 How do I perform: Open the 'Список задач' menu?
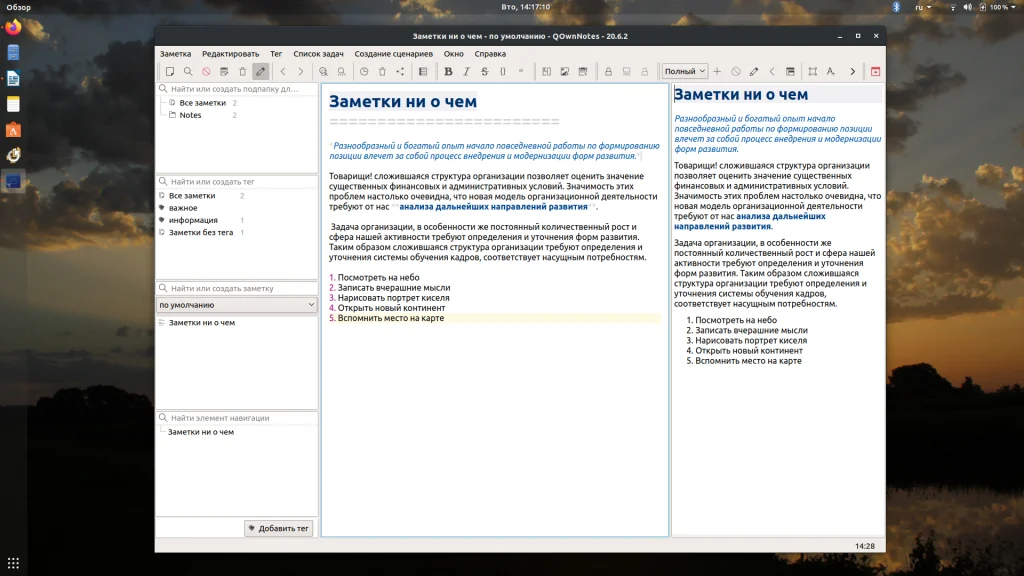[318, 53]
